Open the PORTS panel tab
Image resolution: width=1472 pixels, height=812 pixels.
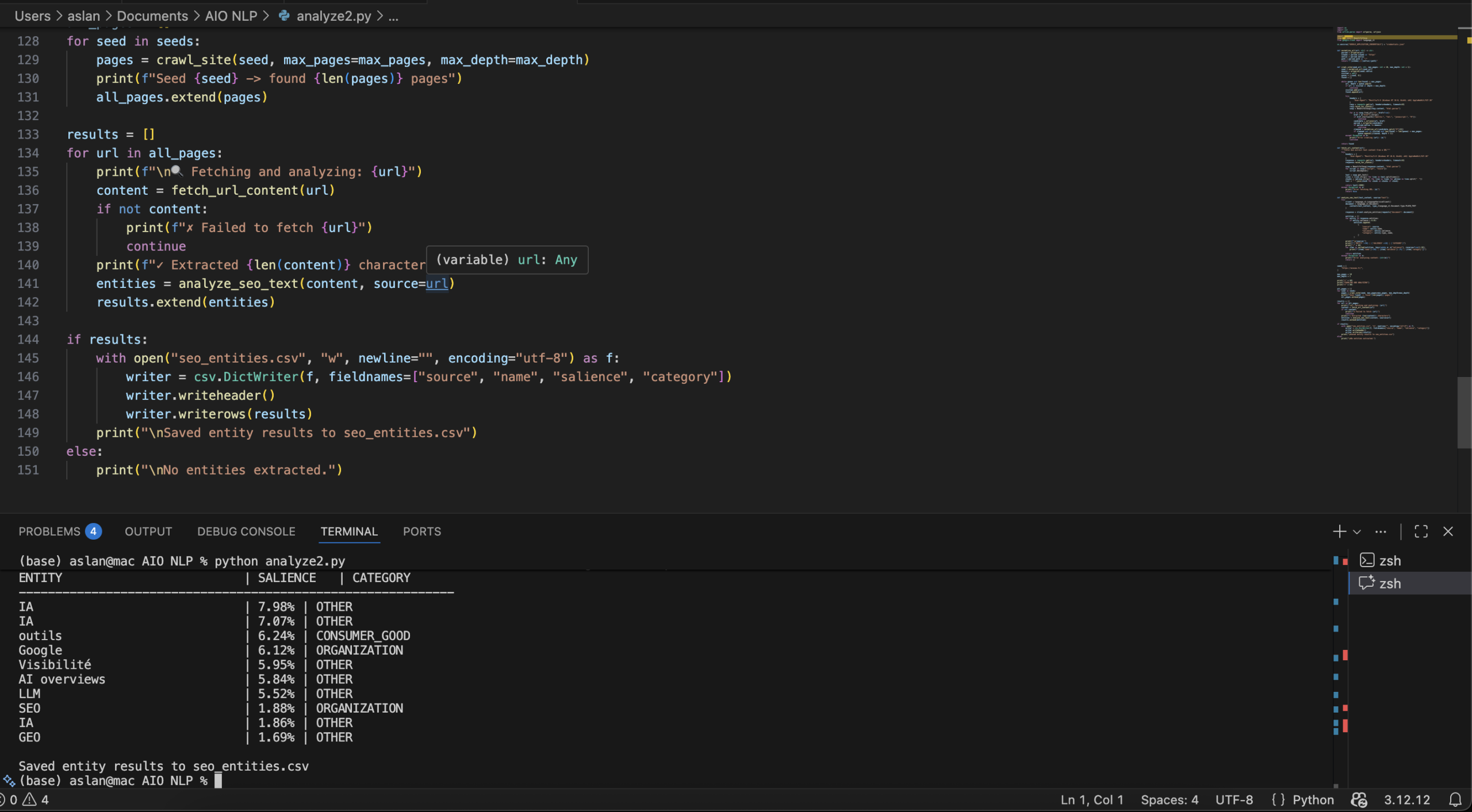pyautogui.click(x=421, y=531)
